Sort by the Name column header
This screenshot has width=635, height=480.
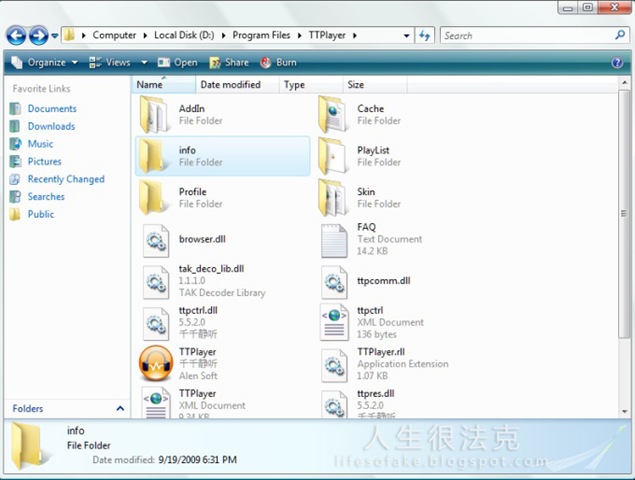[x=164, y=85]
